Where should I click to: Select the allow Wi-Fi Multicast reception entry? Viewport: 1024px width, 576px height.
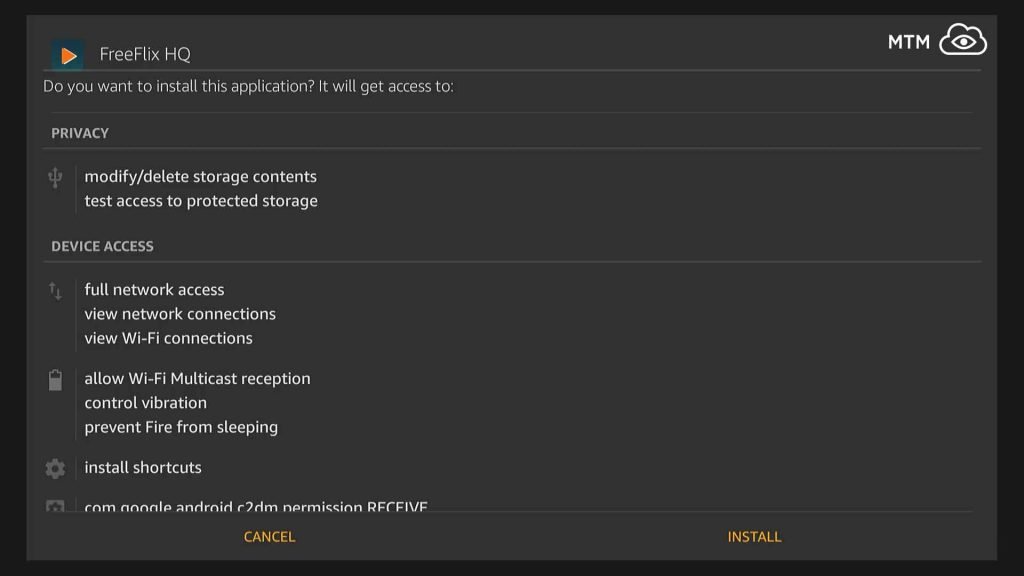point(198,379)
